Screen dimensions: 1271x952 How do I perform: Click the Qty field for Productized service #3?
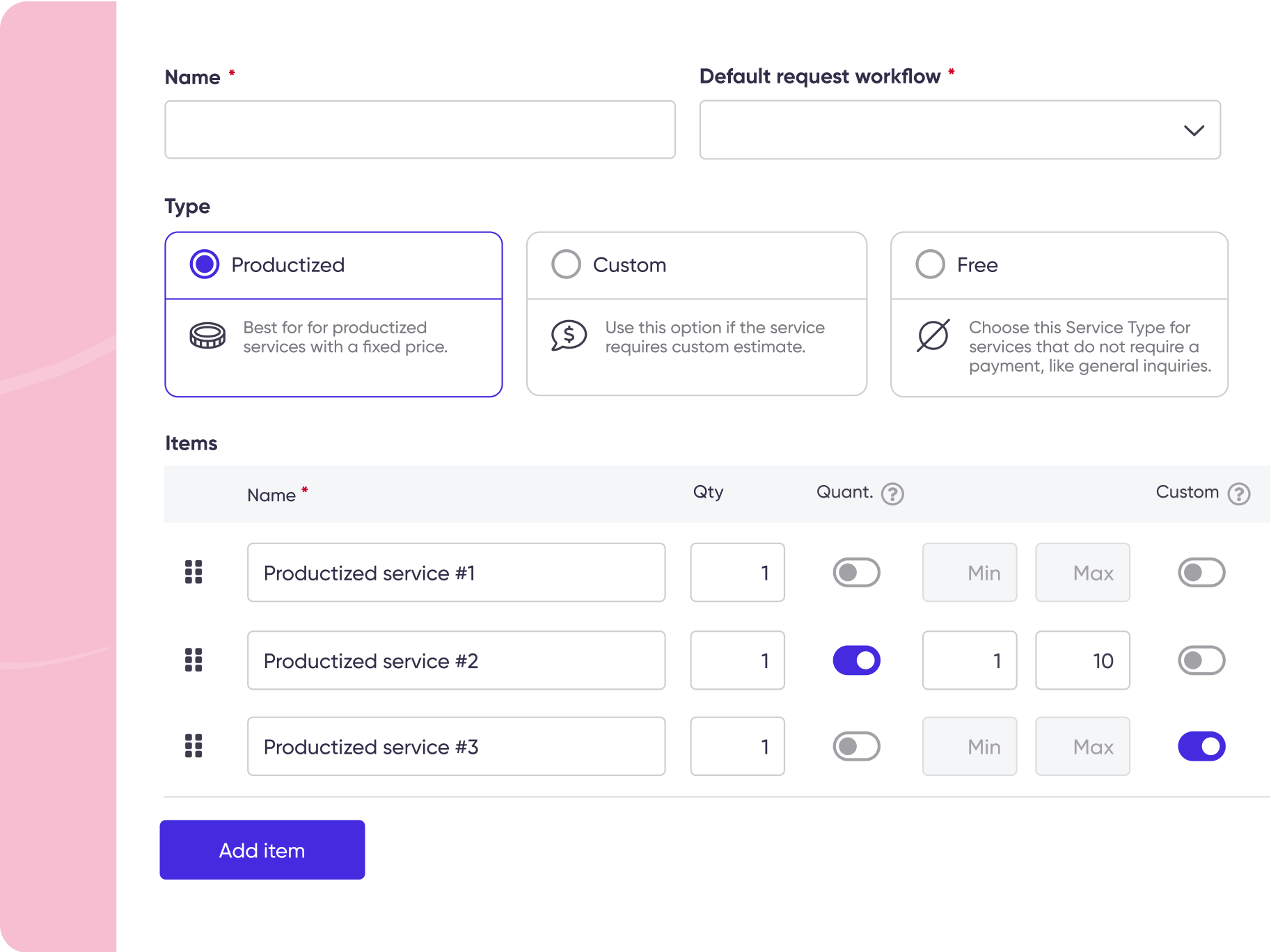(737, 746)
